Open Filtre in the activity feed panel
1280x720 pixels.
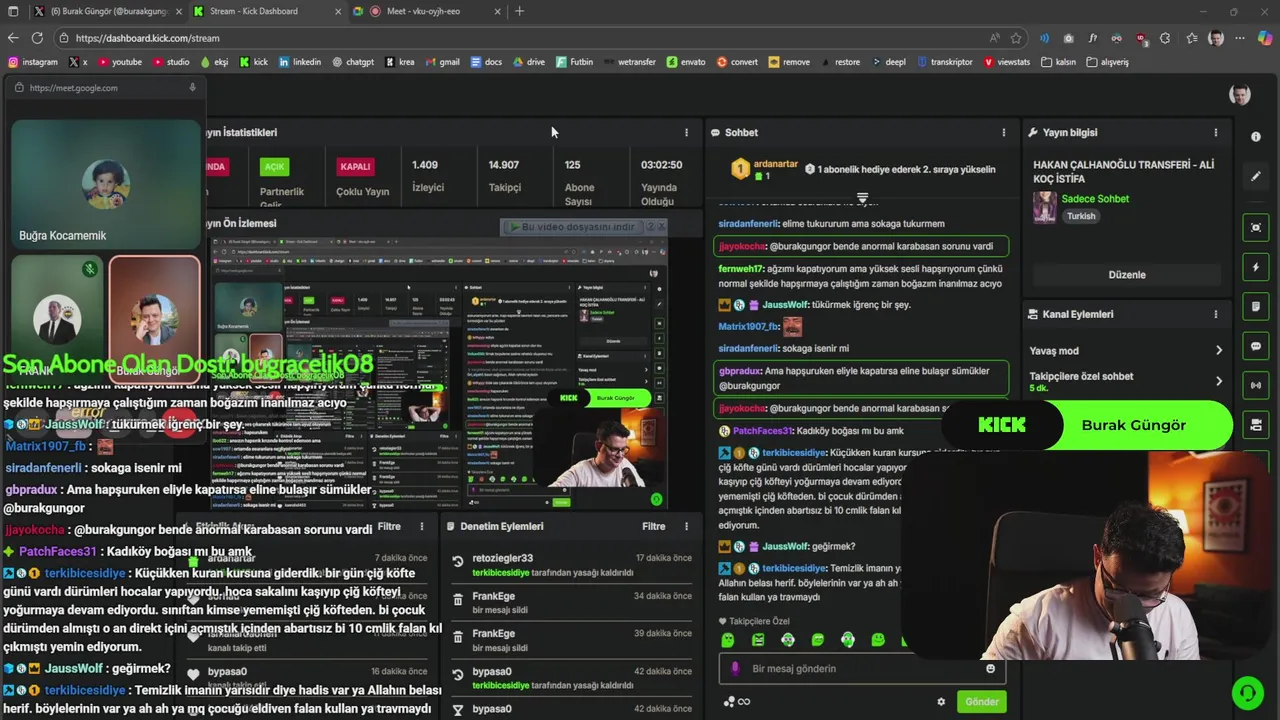pyautogui.click(x=389, y=526)
